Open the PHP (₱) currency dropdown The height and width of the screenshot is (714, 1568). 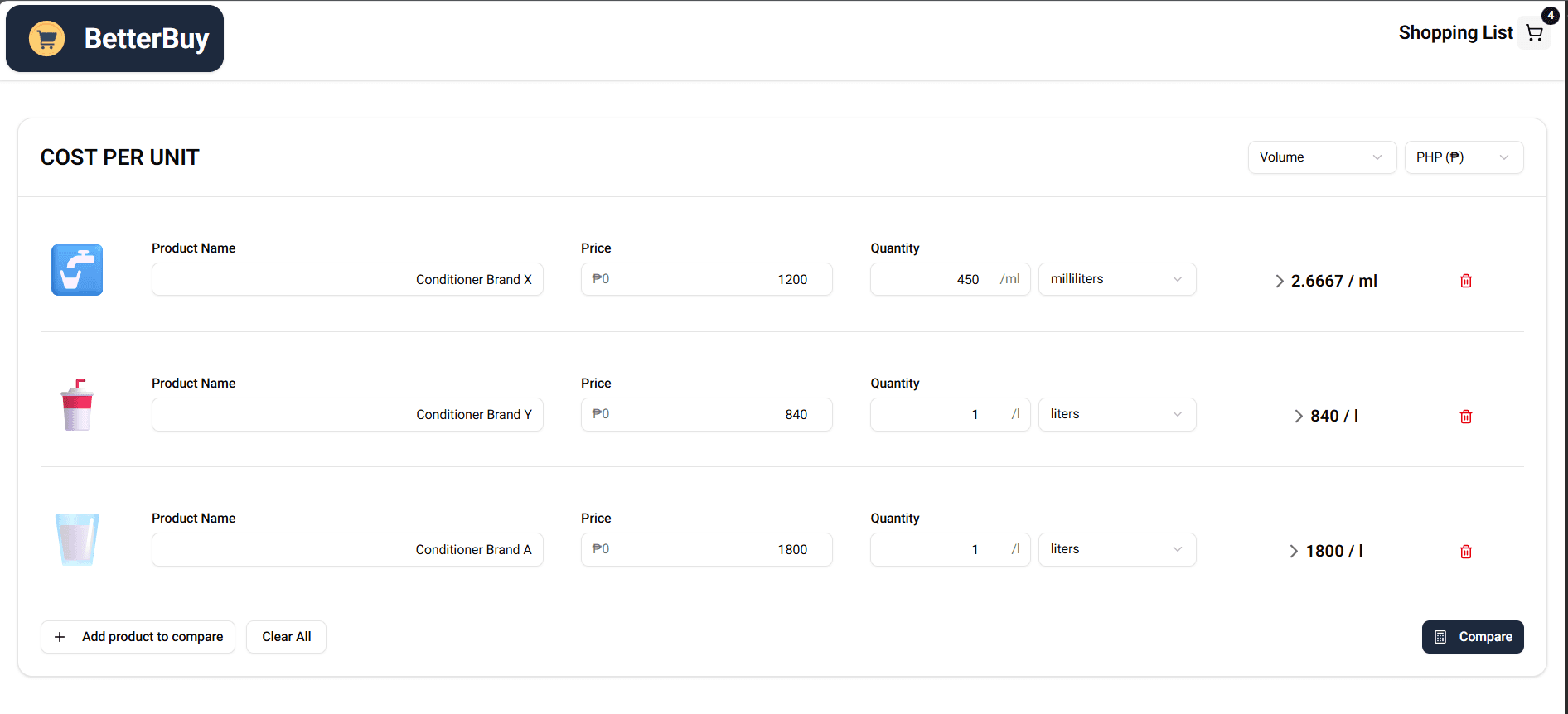click(x=1464, y=157)
